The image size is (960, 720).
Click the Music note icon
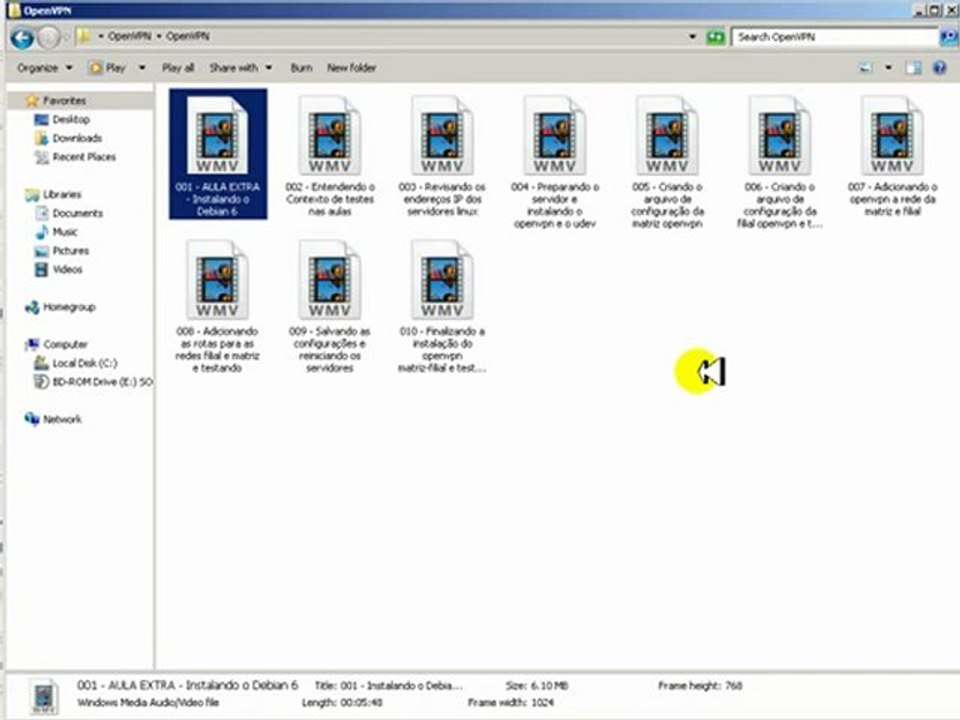tap(42, 232)
